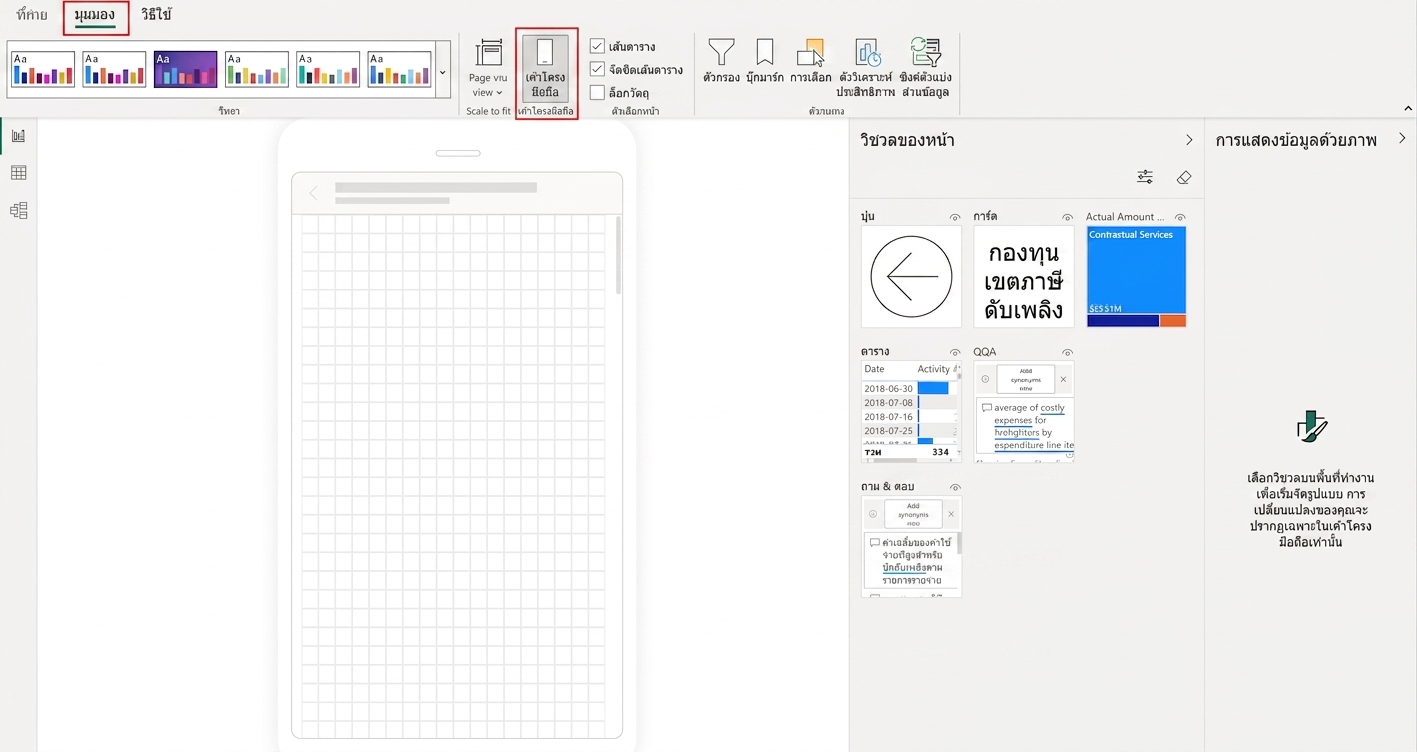Click Add synonyms button in QQA visual
The image size is (1417, 752).
(x=1024, y=379)
